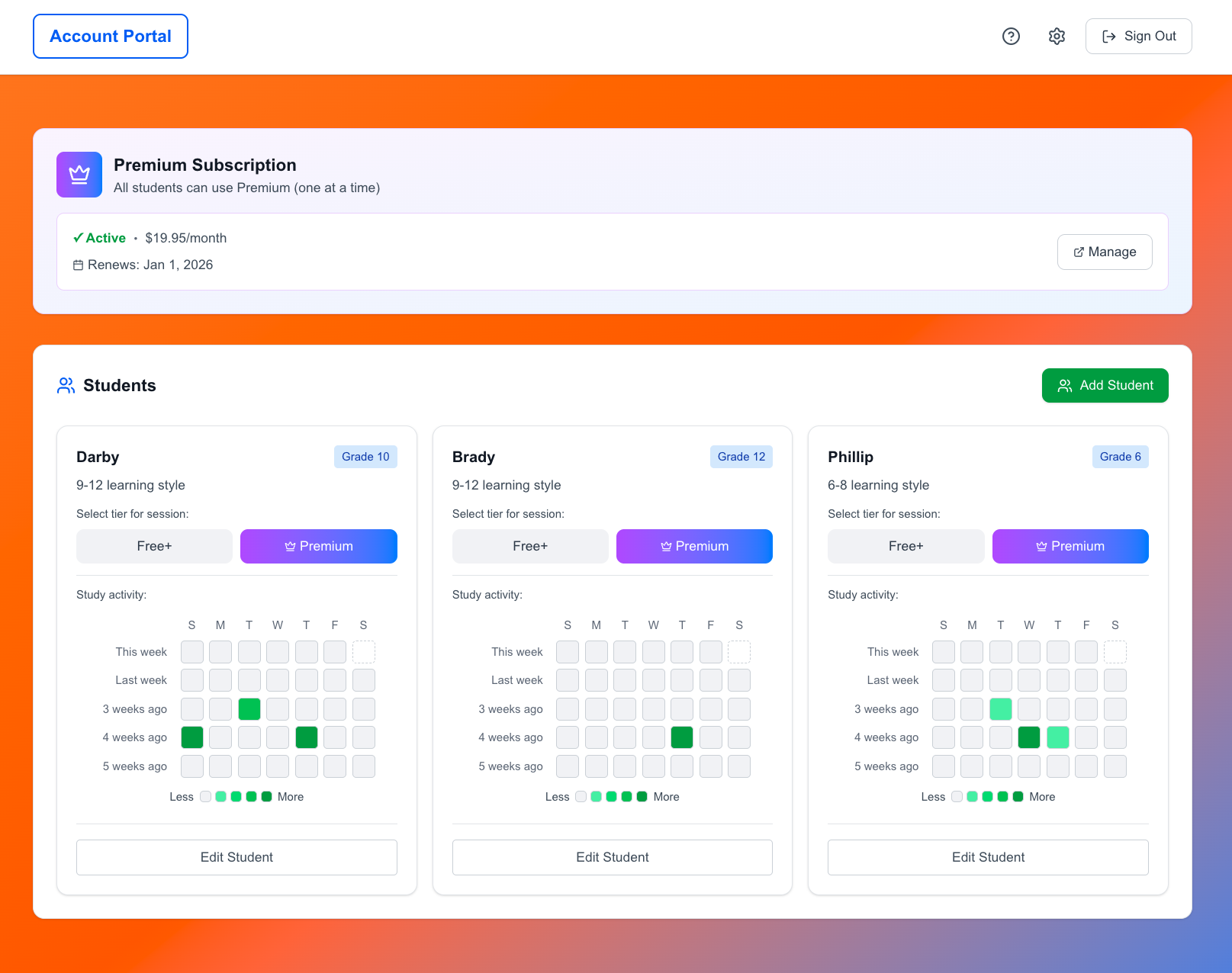Select the Free+ tier for Darby
Viewport: 1232px width, 973px height.
point(154,546)
